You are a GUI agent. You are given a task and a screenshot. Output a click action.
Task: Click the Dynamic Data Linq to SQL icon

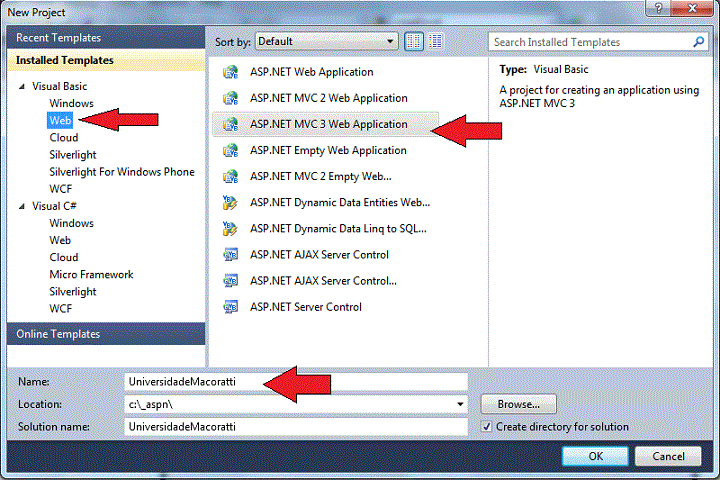coord(230,229)
